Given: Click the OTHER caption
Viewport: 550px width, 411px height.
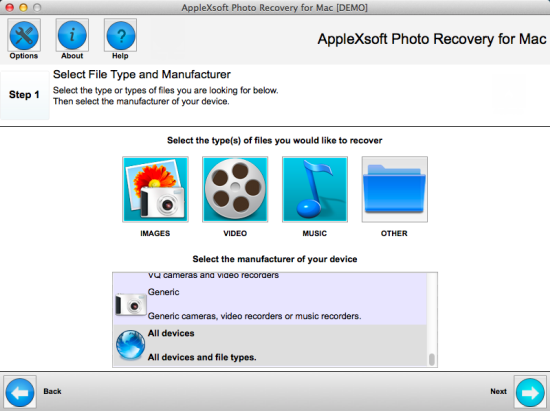Looking at the screenshot, I should pyautogui.click(x=394, y=234).
